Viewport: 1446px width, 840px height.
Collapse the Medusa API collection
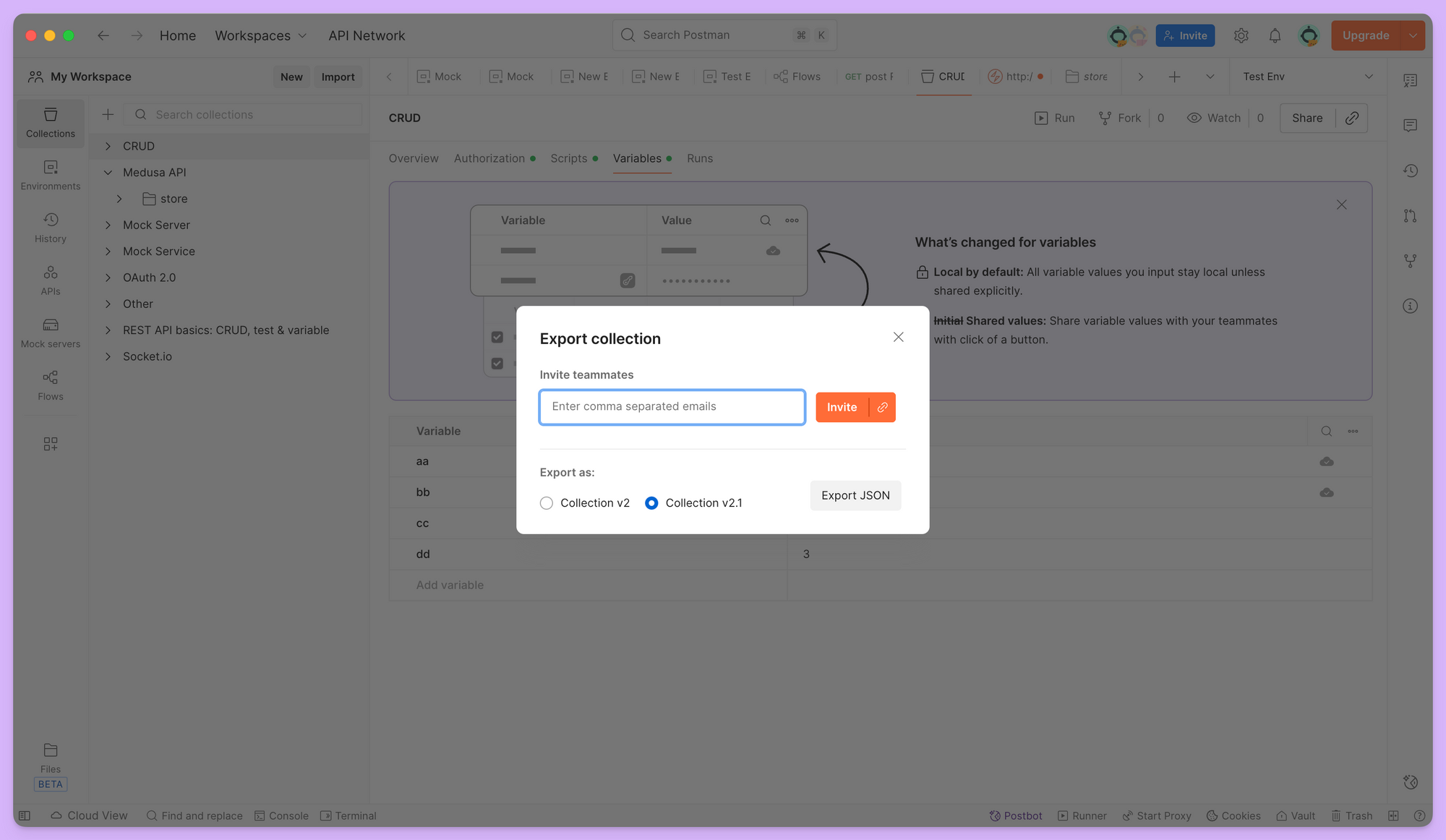[108, 172]
